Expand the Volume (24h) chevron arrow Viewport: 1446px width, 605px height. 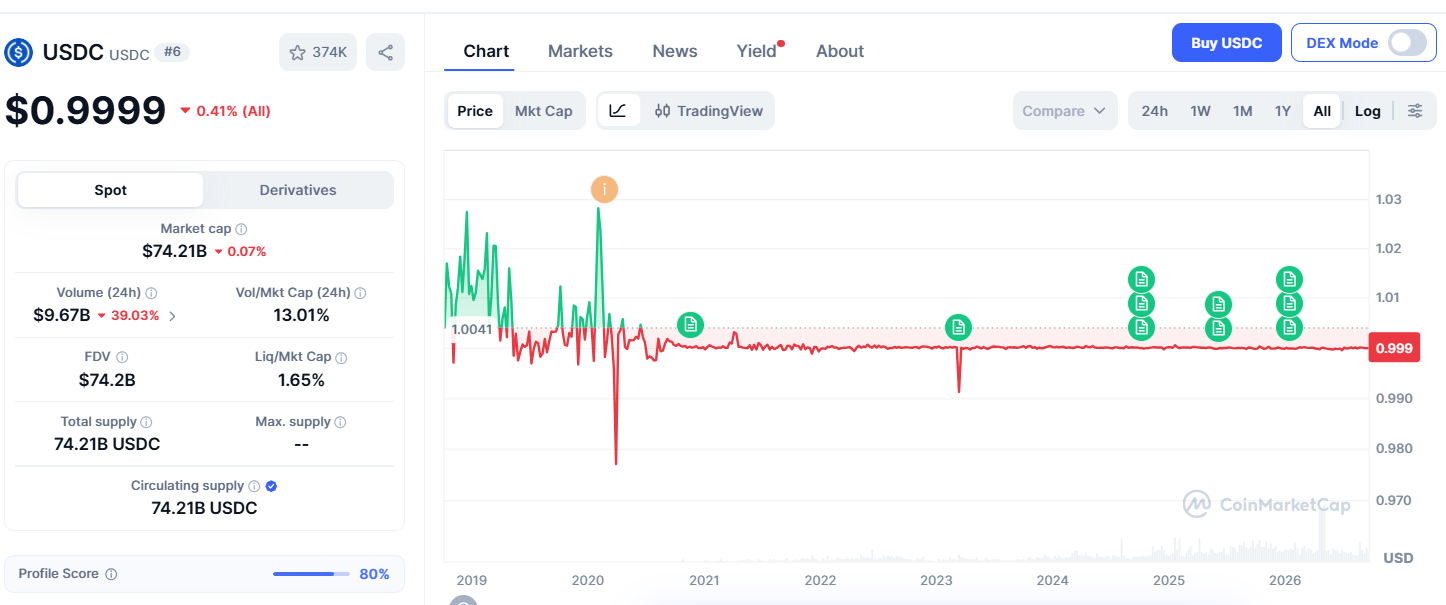point(173,316)
